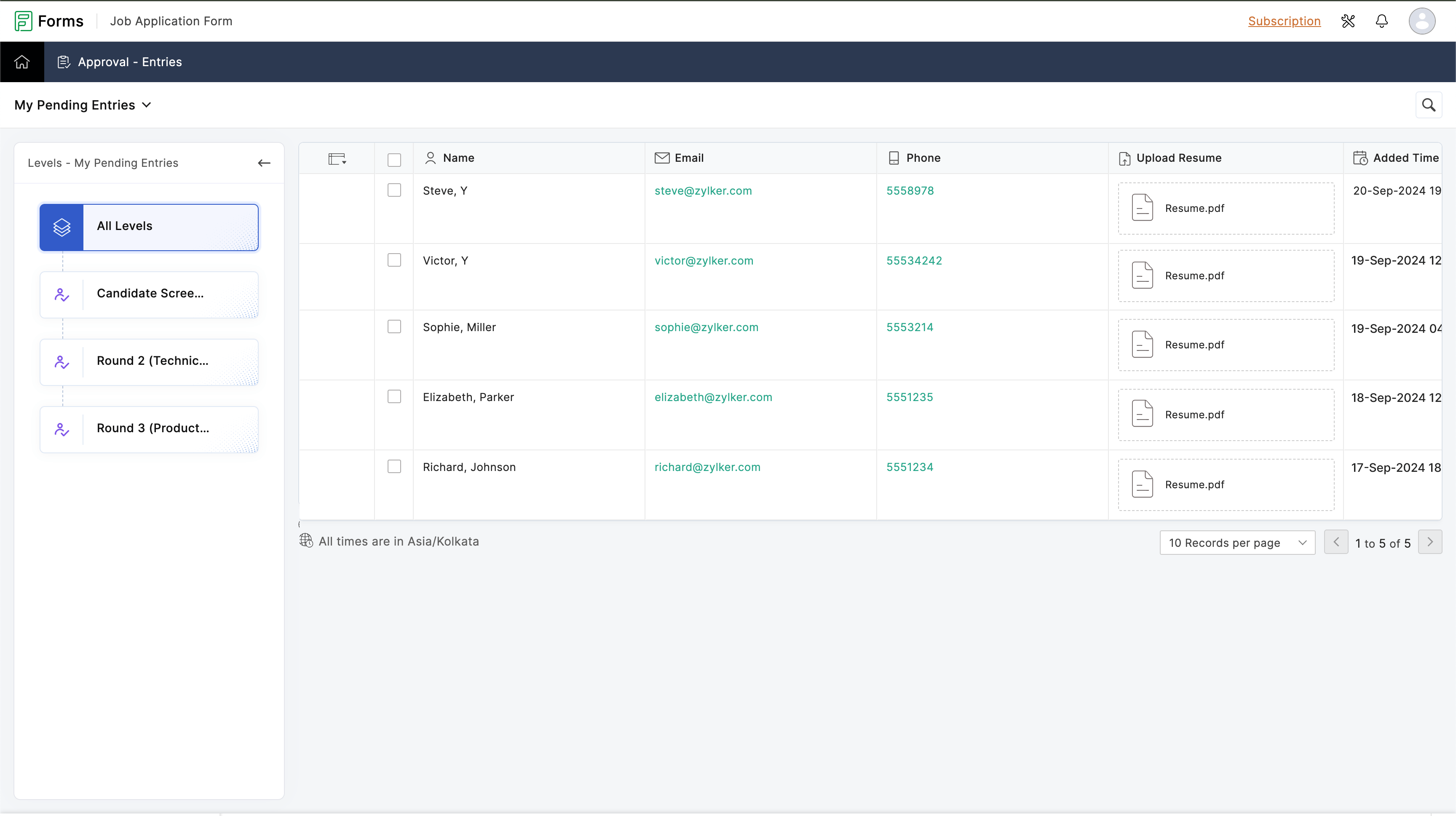Open the 10 Records per page dropdown
1456x816 pixels.
click(x=1237, y=543)
